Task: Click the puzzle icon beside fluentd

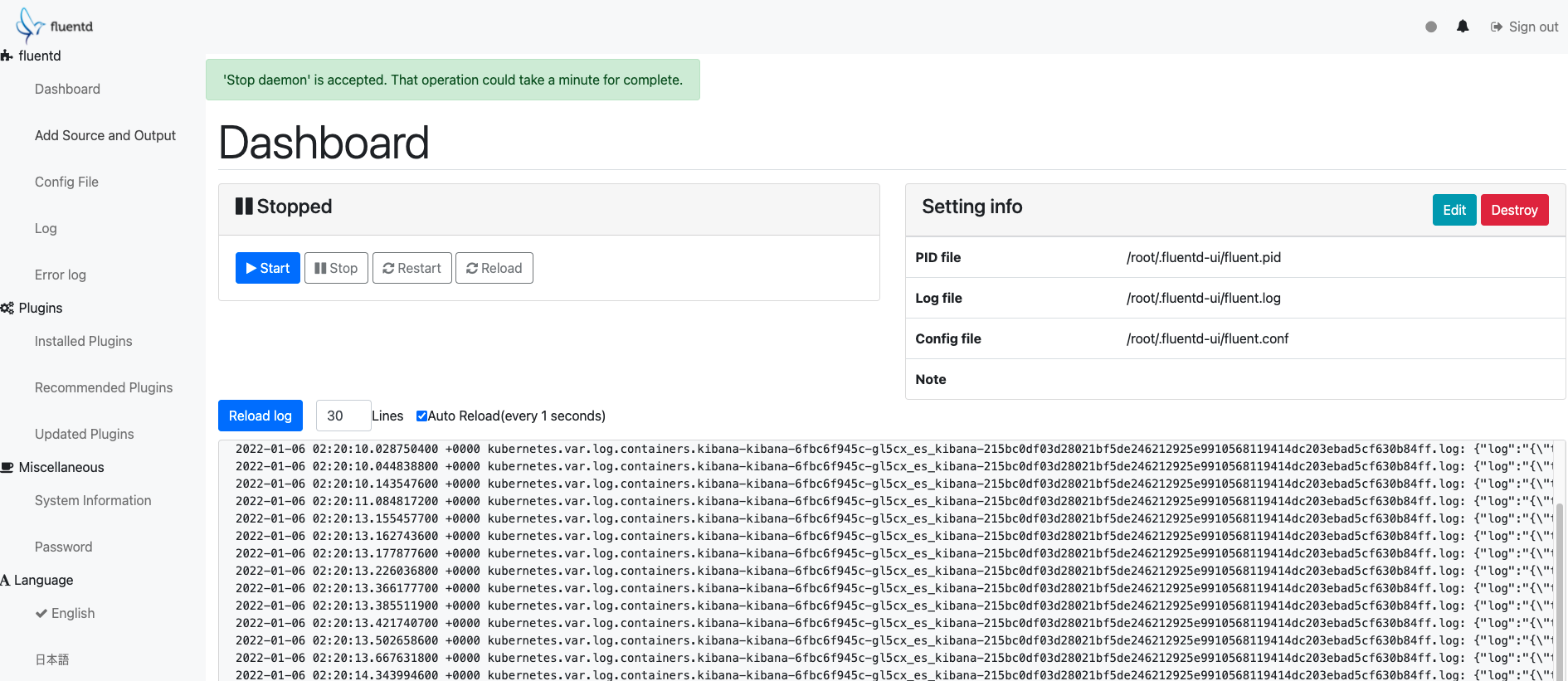Action: 7,56
